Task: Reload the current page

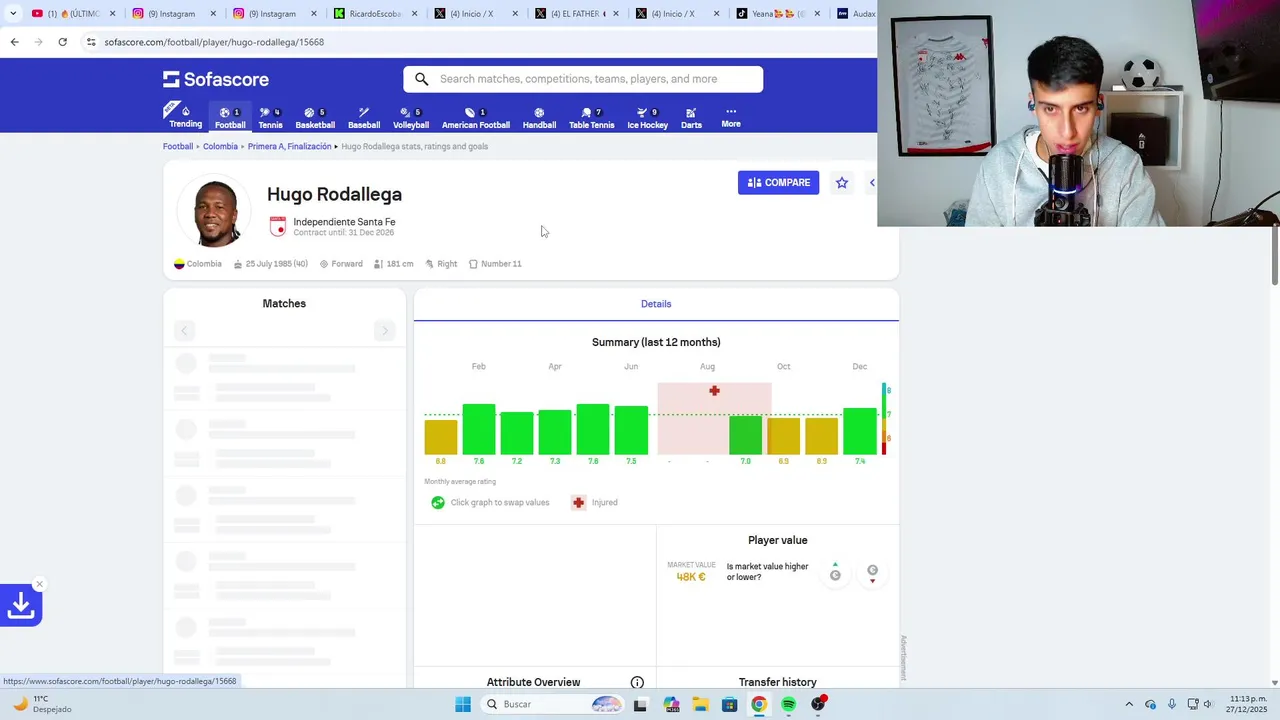Action: click(x=62, y=42)
